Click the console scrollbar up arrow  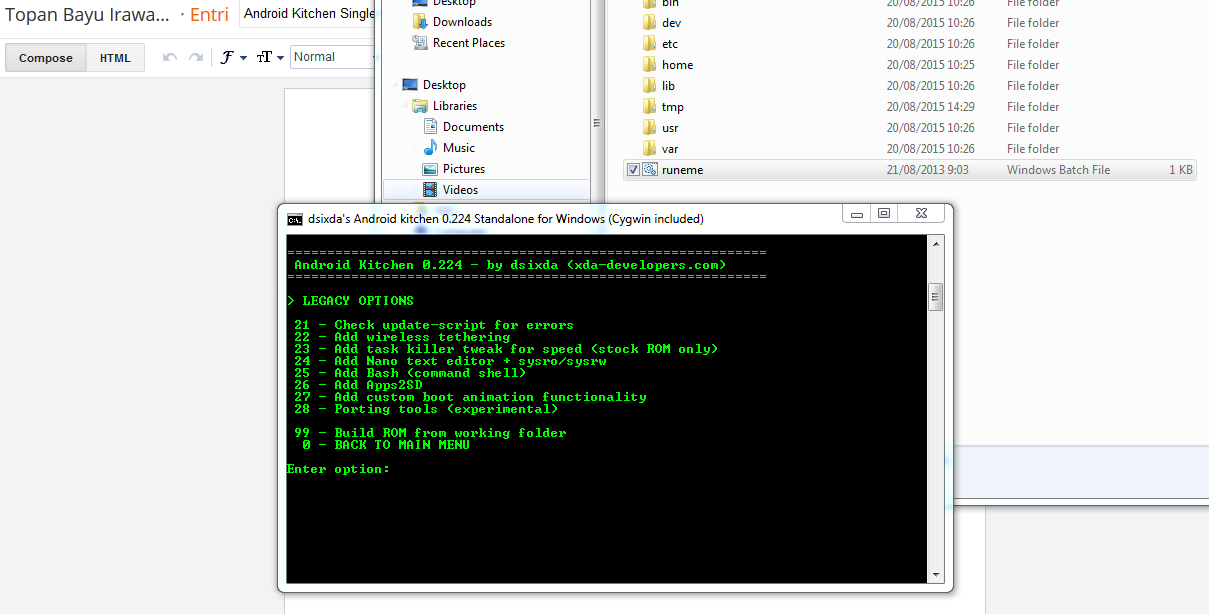936,244
